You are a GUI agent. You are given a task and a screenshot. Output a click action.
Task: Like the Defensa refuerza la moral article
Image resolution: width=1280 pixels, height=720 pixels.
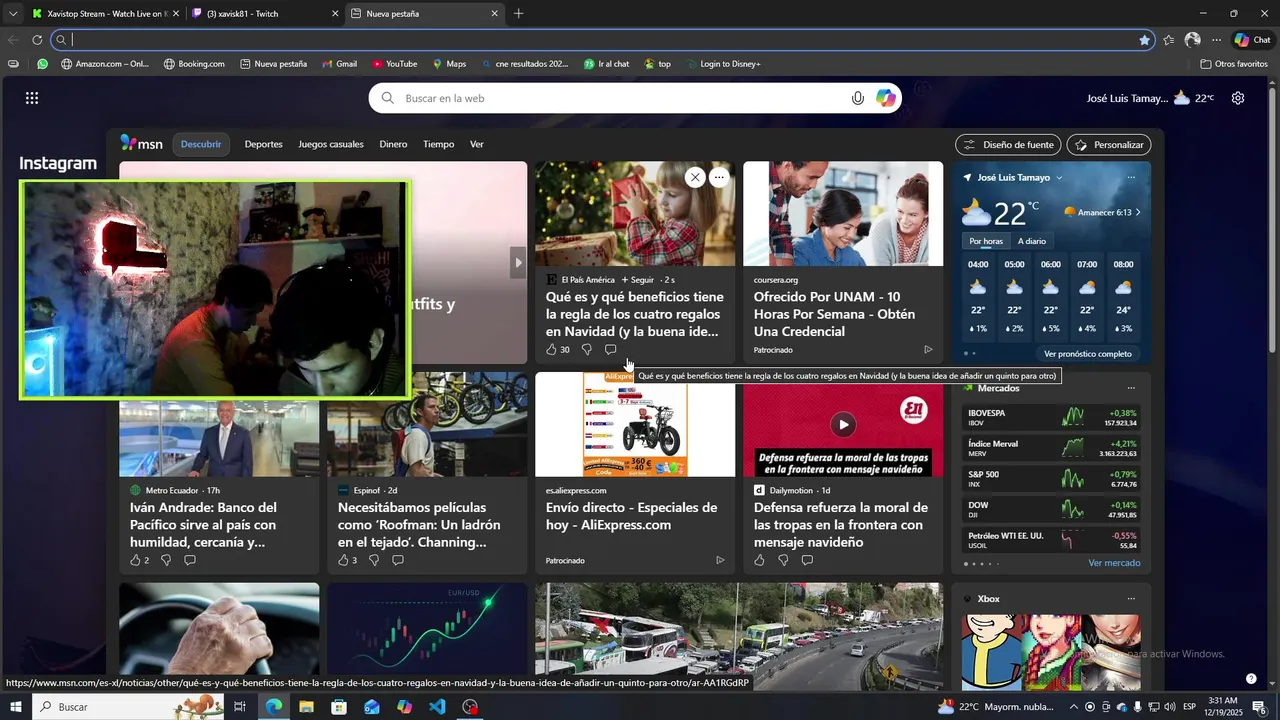point(759,560)
